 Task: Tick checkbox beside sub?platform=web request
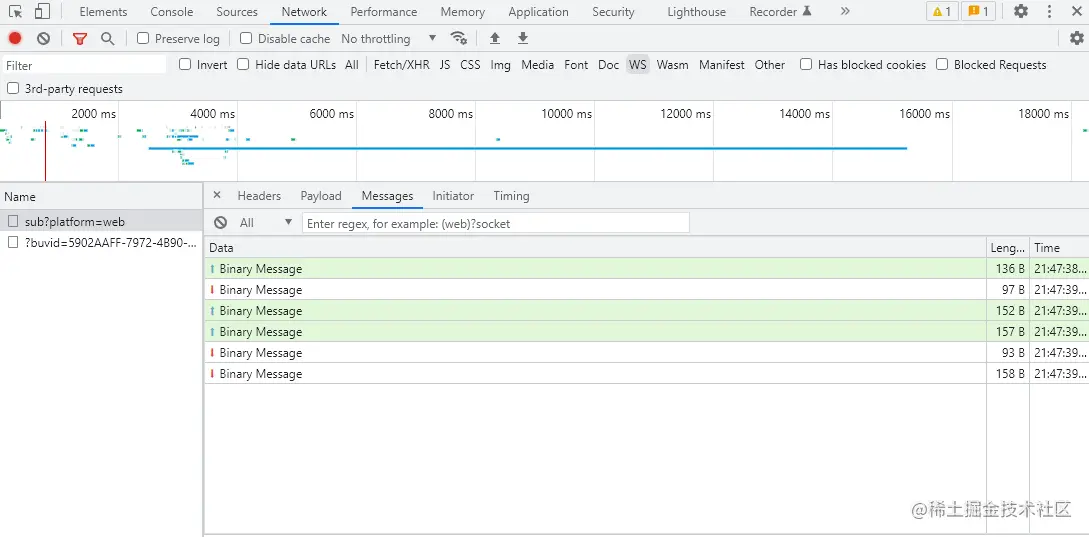[13, 222]
